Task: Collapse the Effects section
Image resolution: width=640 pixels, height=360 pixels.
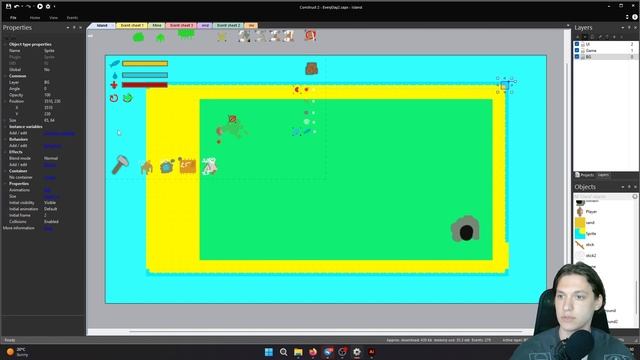Action: click(5, 152)
